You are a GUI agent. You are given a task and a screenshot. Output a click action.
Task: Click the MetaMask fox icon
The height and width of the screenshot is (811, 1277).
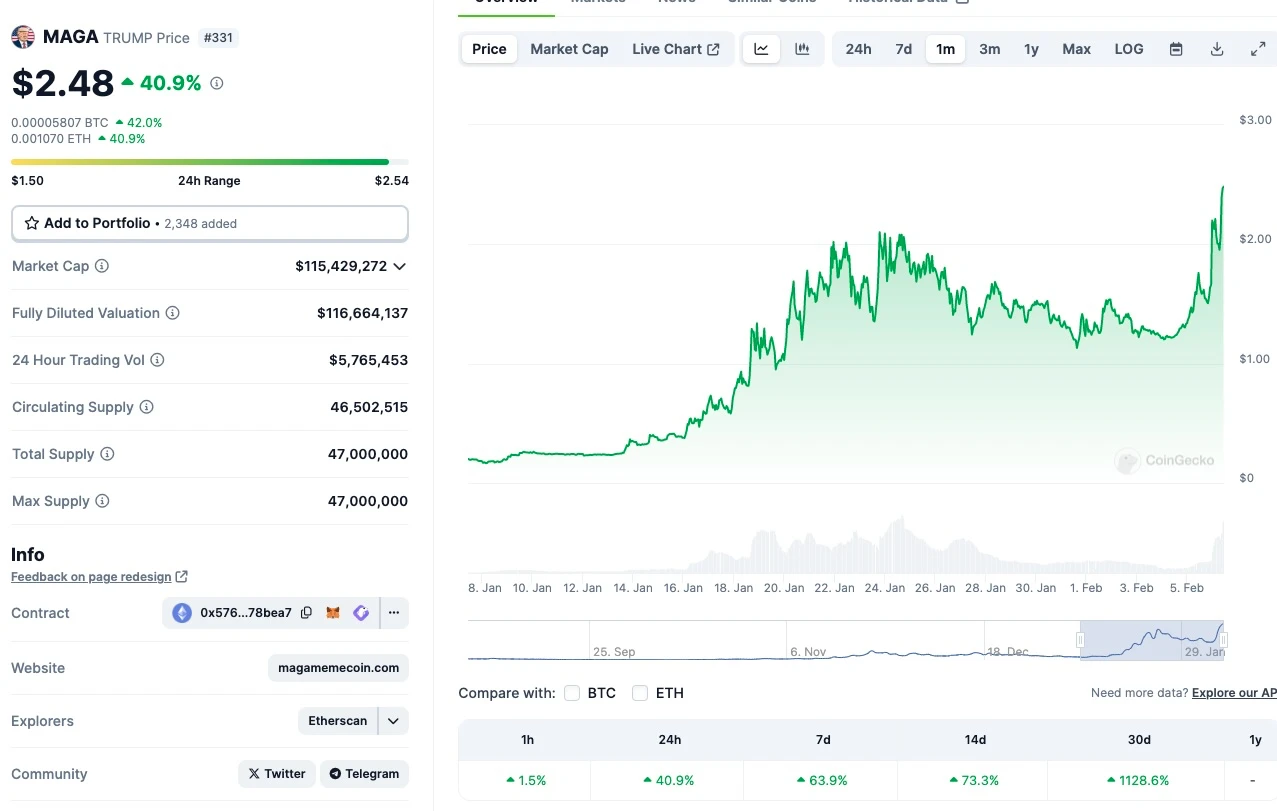[x=334, y=613]
